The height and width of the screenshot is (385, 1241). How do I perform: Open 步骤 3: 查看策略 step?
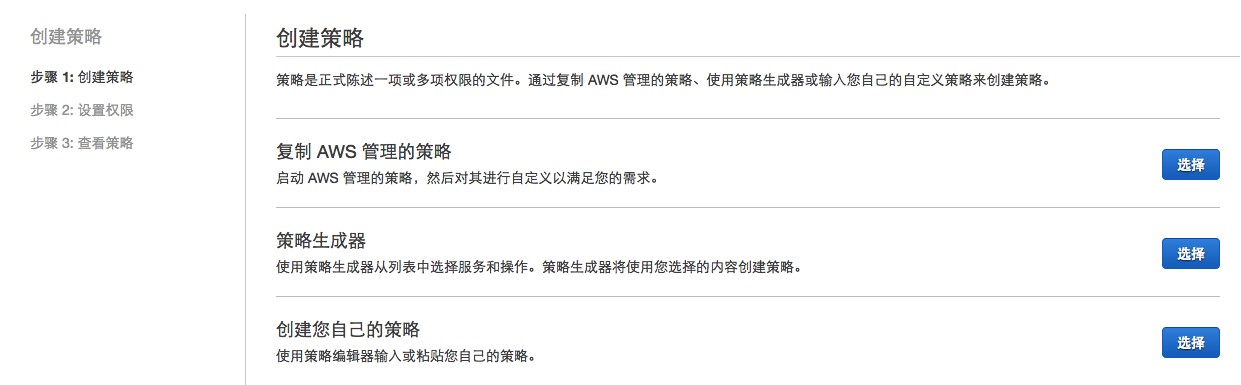tap(82, 143)
